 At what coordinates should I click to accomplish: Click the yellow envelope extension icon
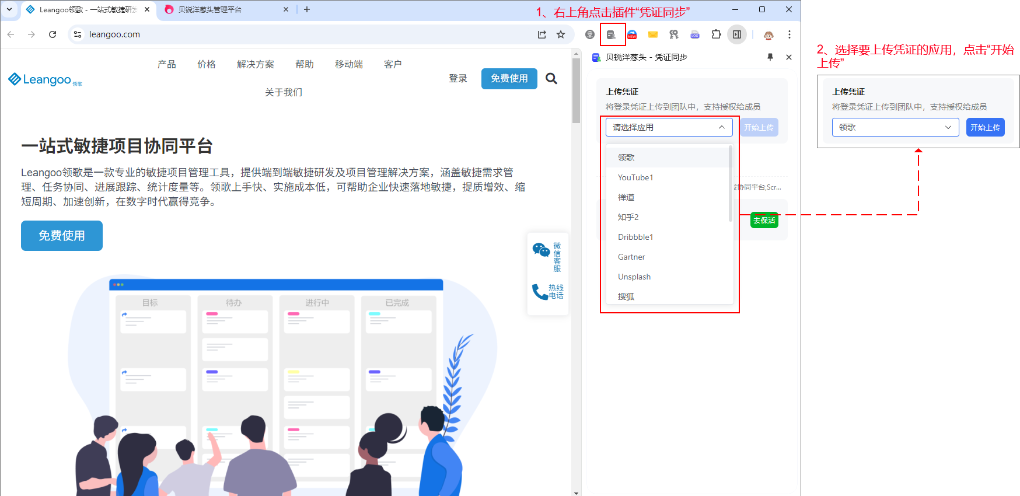click(652, 34)
